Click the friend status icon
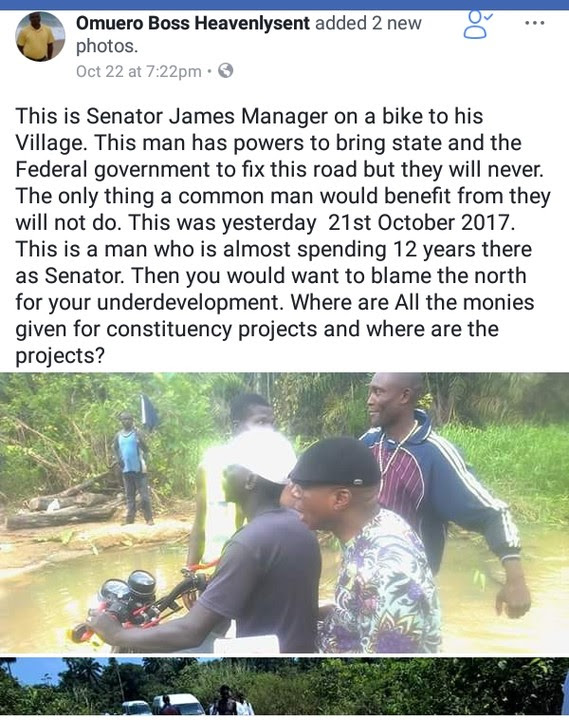 (478, 25)
